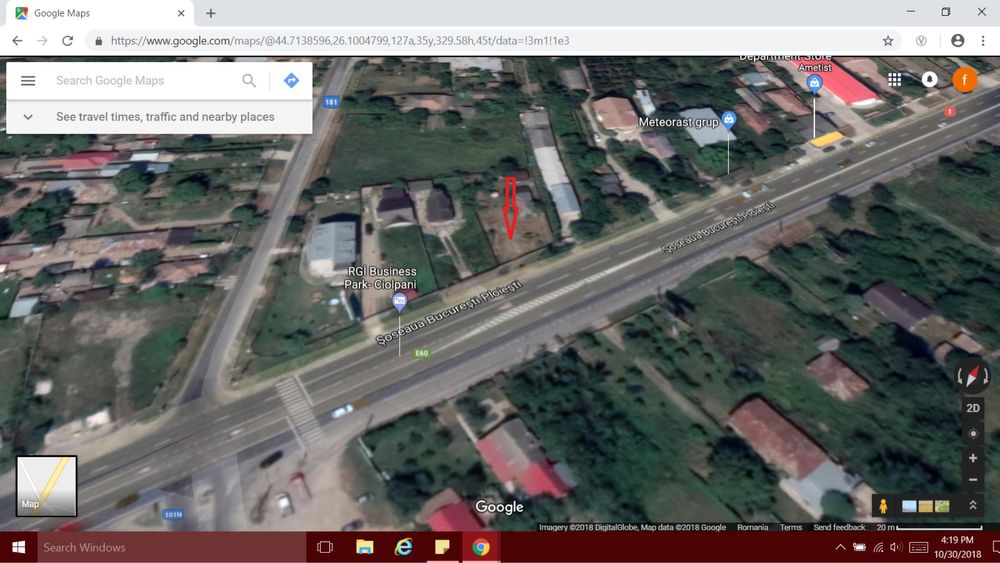Open volume control in tray
This screenshot has width=1000, height=563.
pyautogui.click(x=896, y=547)
